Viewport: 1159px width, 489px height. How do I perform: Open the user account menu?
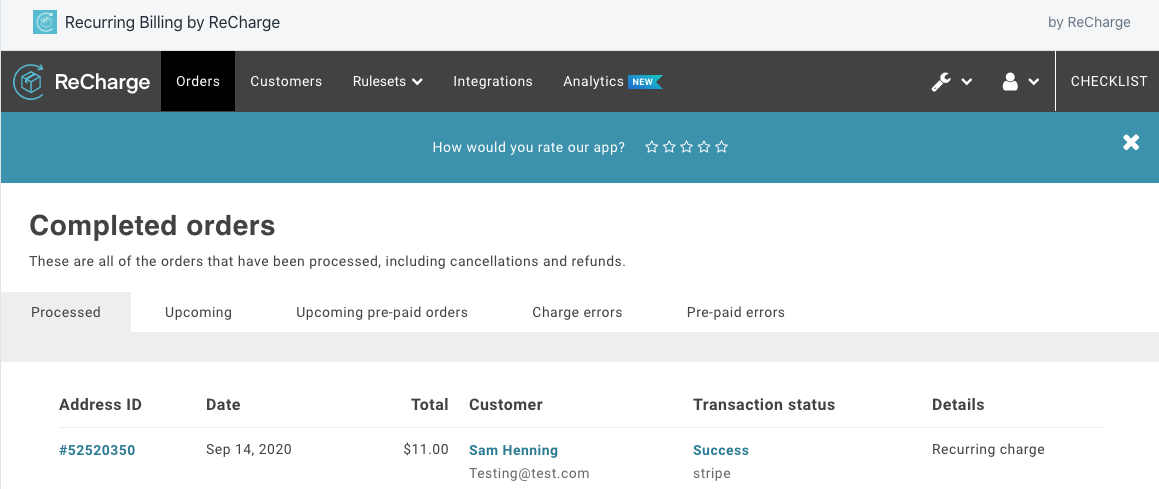[1020, 82]
